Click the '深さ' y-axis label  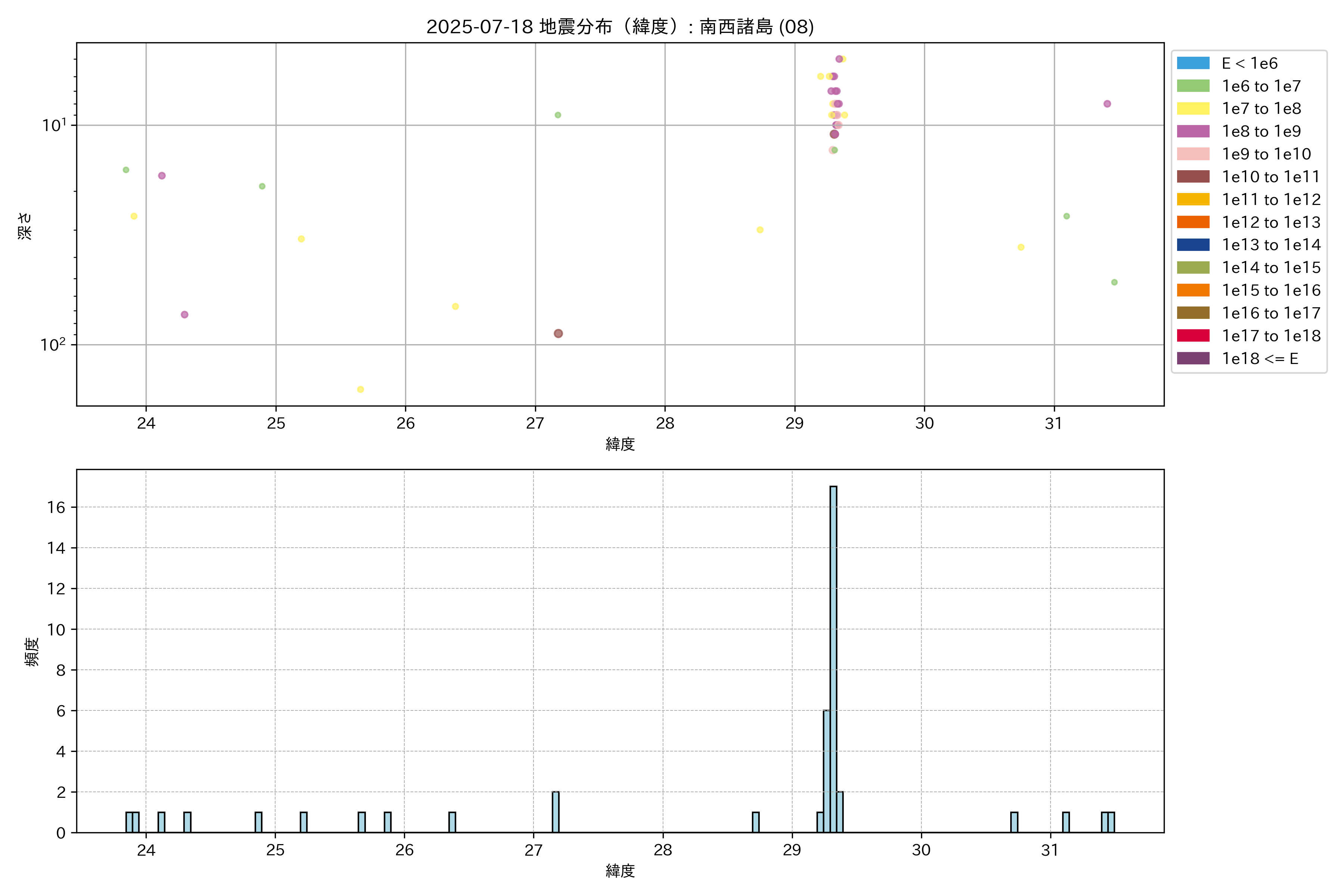25,226
